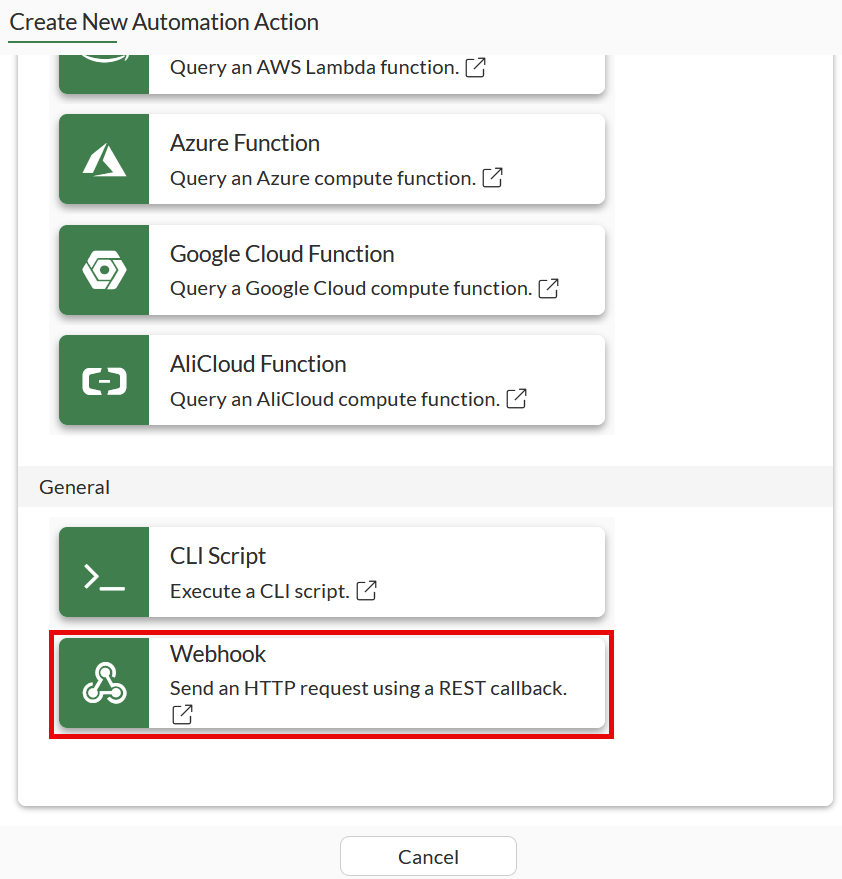Pick the AliCloud Function title
Image resolution: width=842 pixels, height=879 pixels.
tap(258, 364)
